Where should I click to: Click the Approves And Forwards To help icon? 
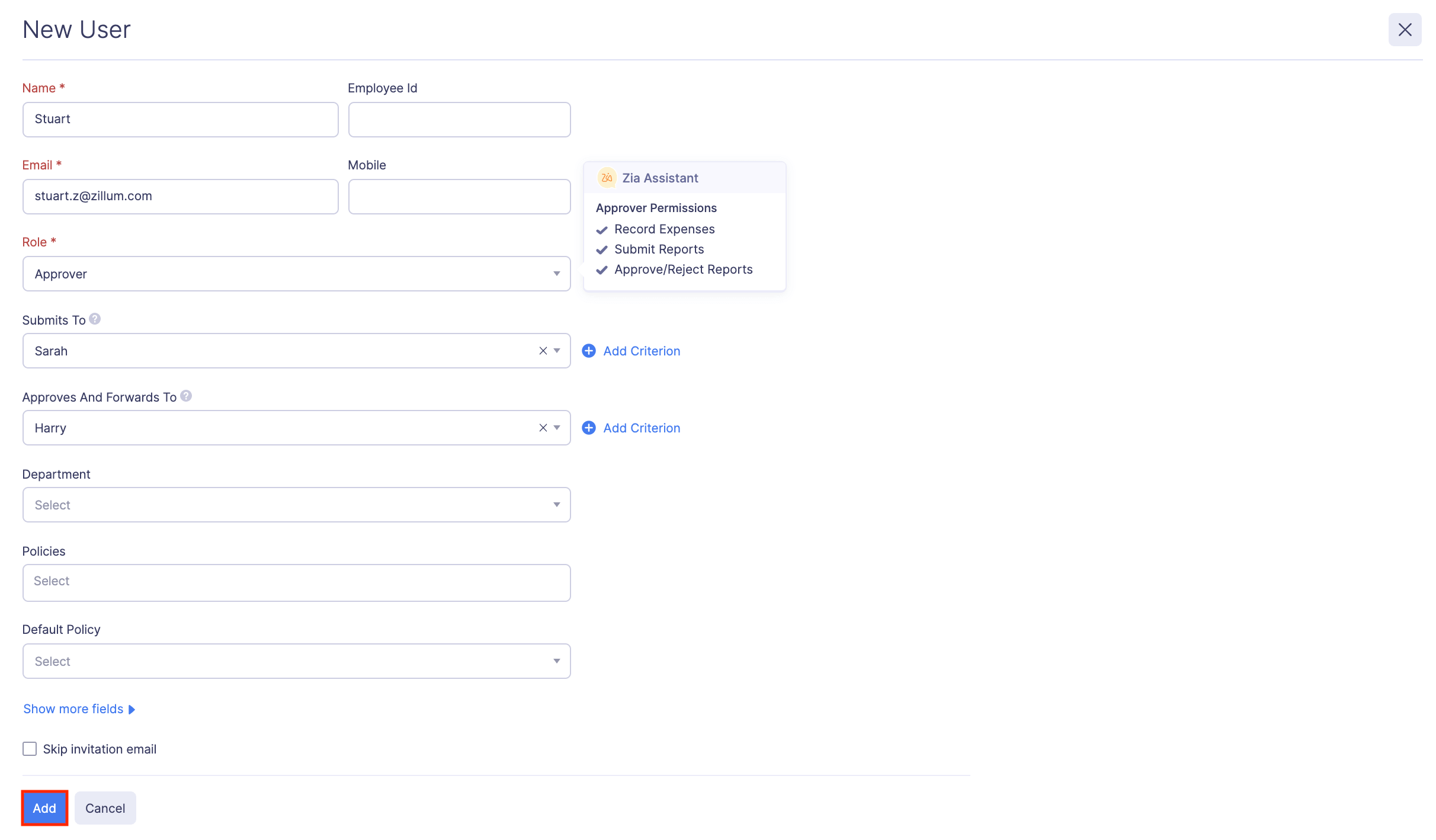[x=186, y=396]
